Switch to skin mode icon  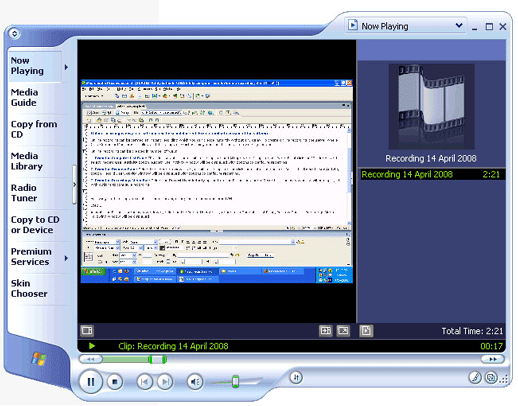point(491,378)
